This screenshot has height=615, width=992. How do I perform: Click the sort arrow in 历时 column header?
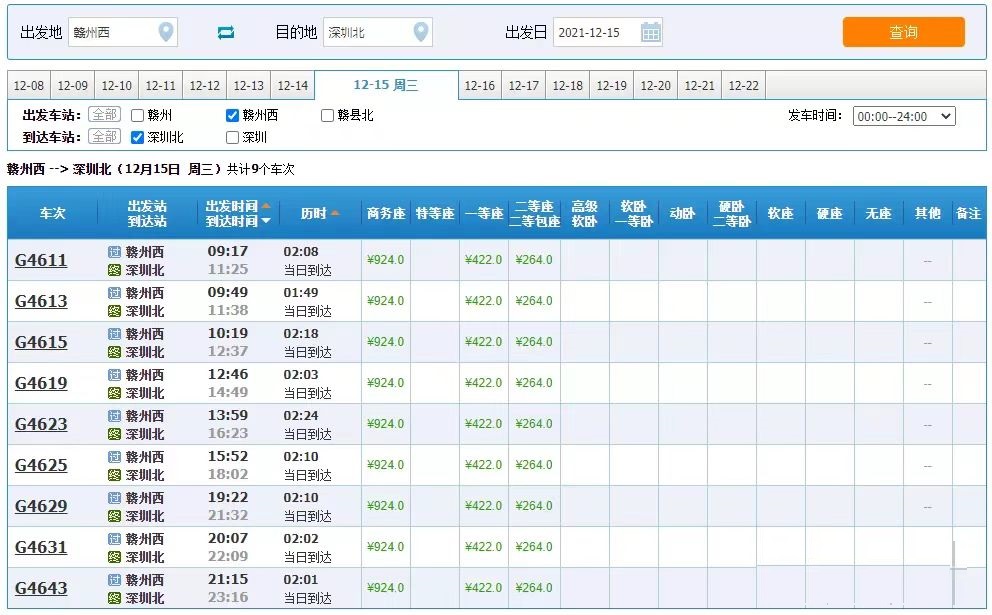click(x=335, y=213)
